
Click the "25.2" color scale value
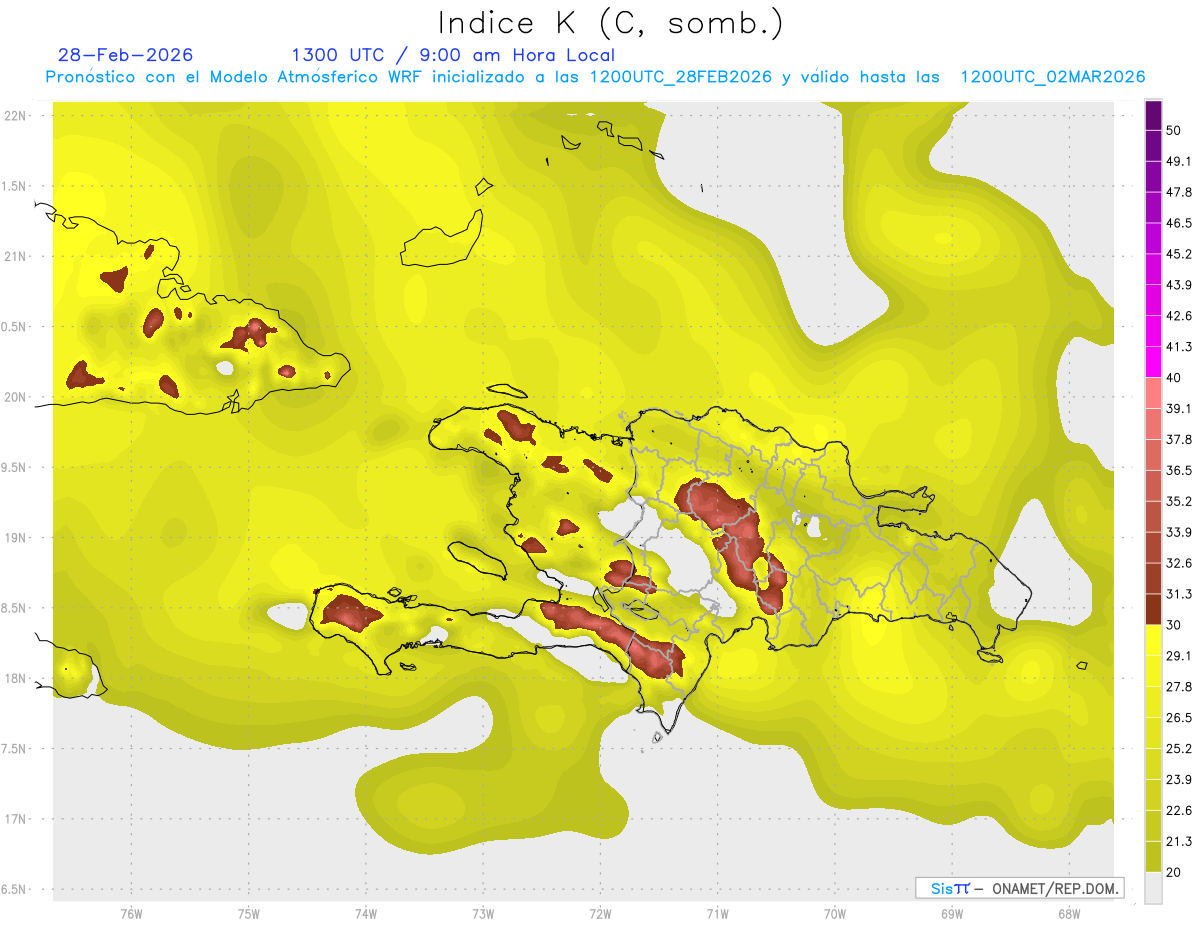coord(1180,748)
